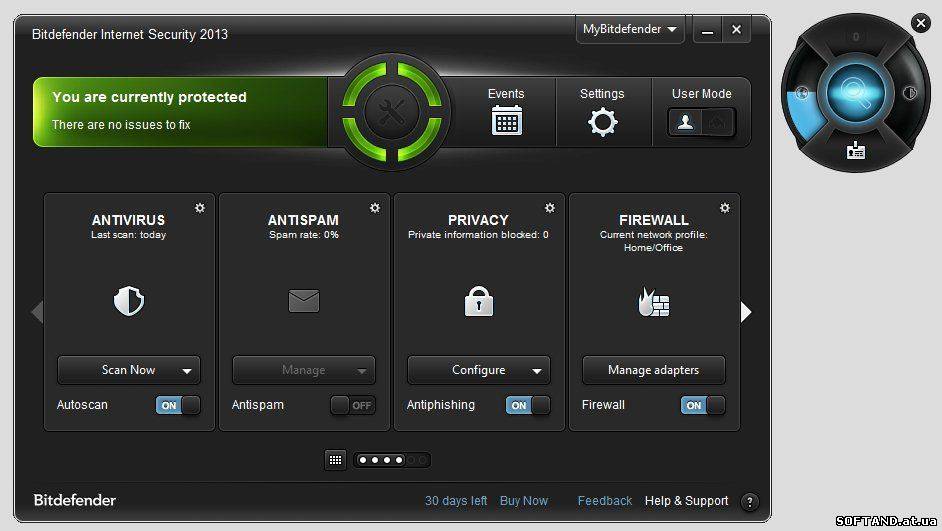
Task: Open help via the question mark icon
Action: 750,502
